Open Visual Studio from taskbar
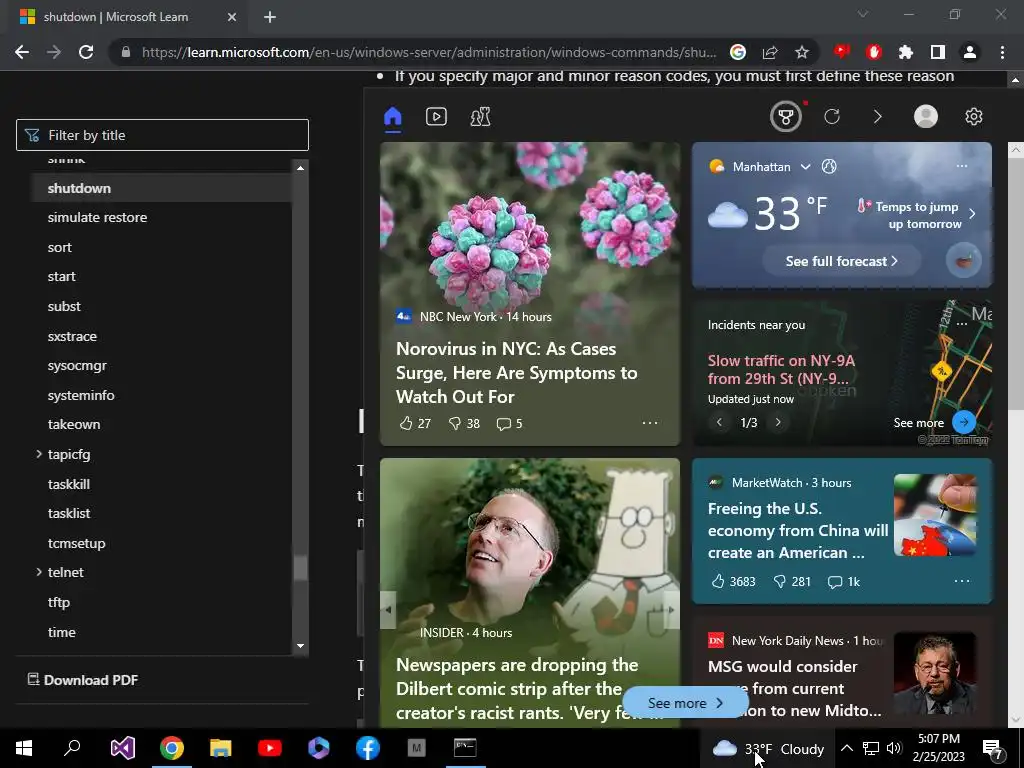The height and width of the screenshot is (768, 1024). tap(122, 748)
